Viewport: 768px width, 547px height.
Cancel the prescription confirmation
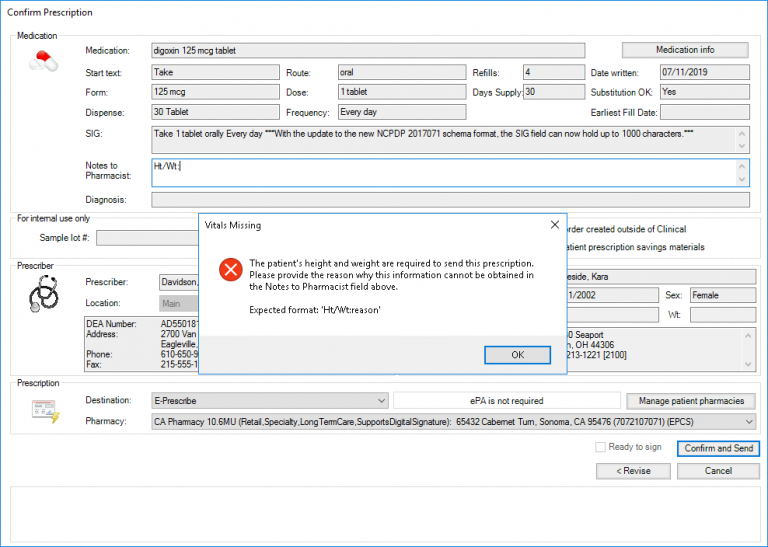tap(718, 470)
